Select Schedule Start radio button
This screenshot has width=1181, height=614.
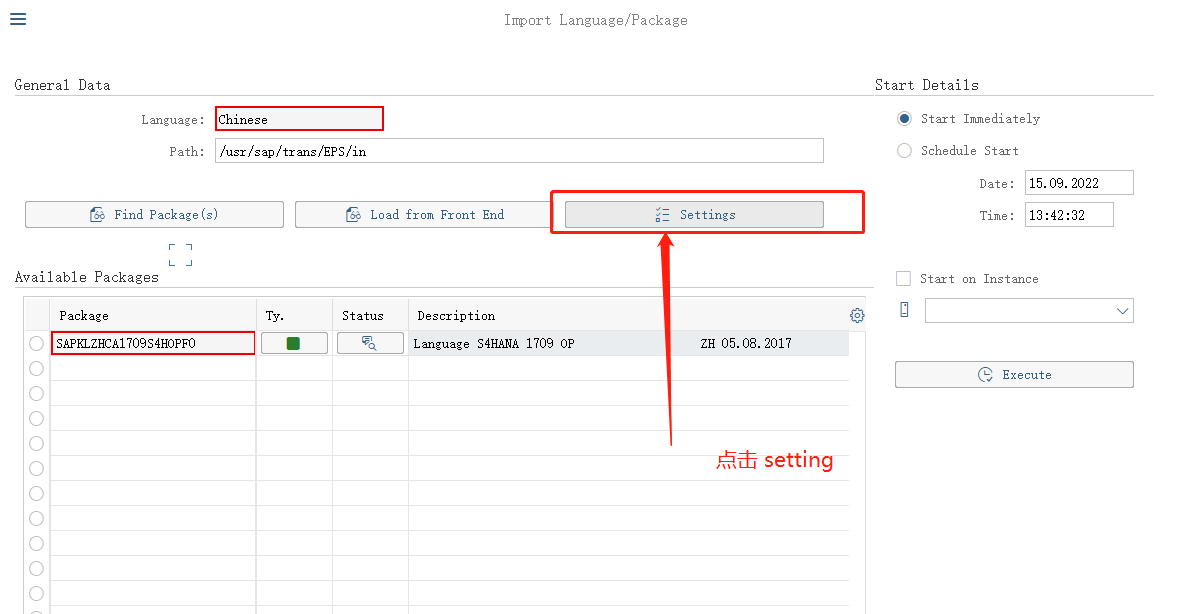[904, 151]
